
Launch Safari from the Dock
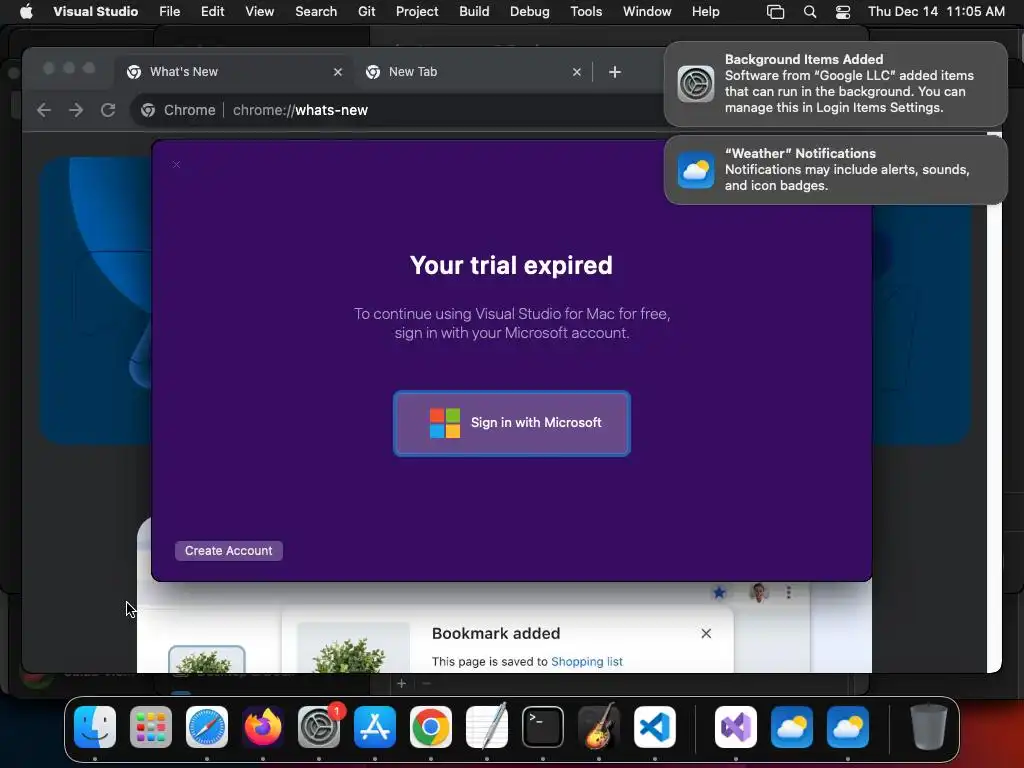[207, 727]
